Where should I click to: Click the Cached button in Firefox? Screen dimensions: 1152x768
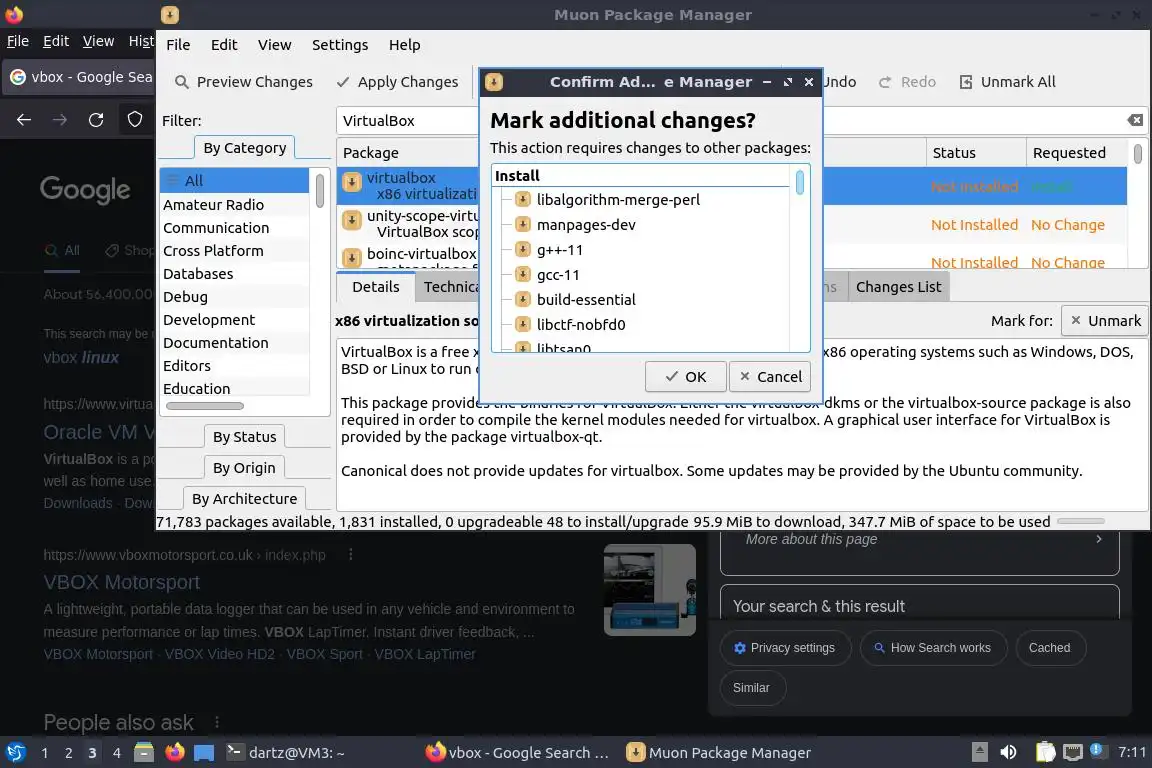pyautogui.click(x=1049, y=647)
